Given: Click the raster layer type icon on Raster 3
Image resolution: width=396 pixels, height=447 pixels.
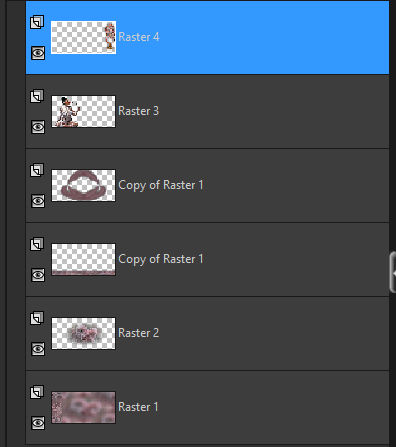Looking at the screenshot, I should [37, 96].
